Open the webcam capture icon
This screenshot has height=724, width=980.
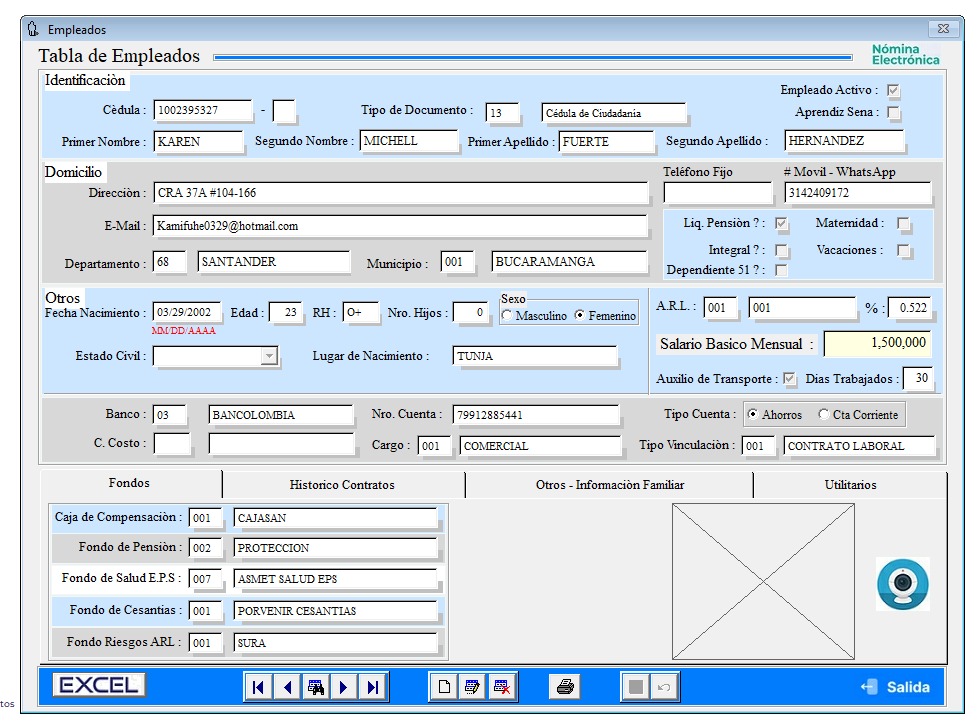[x=902, y=584]
